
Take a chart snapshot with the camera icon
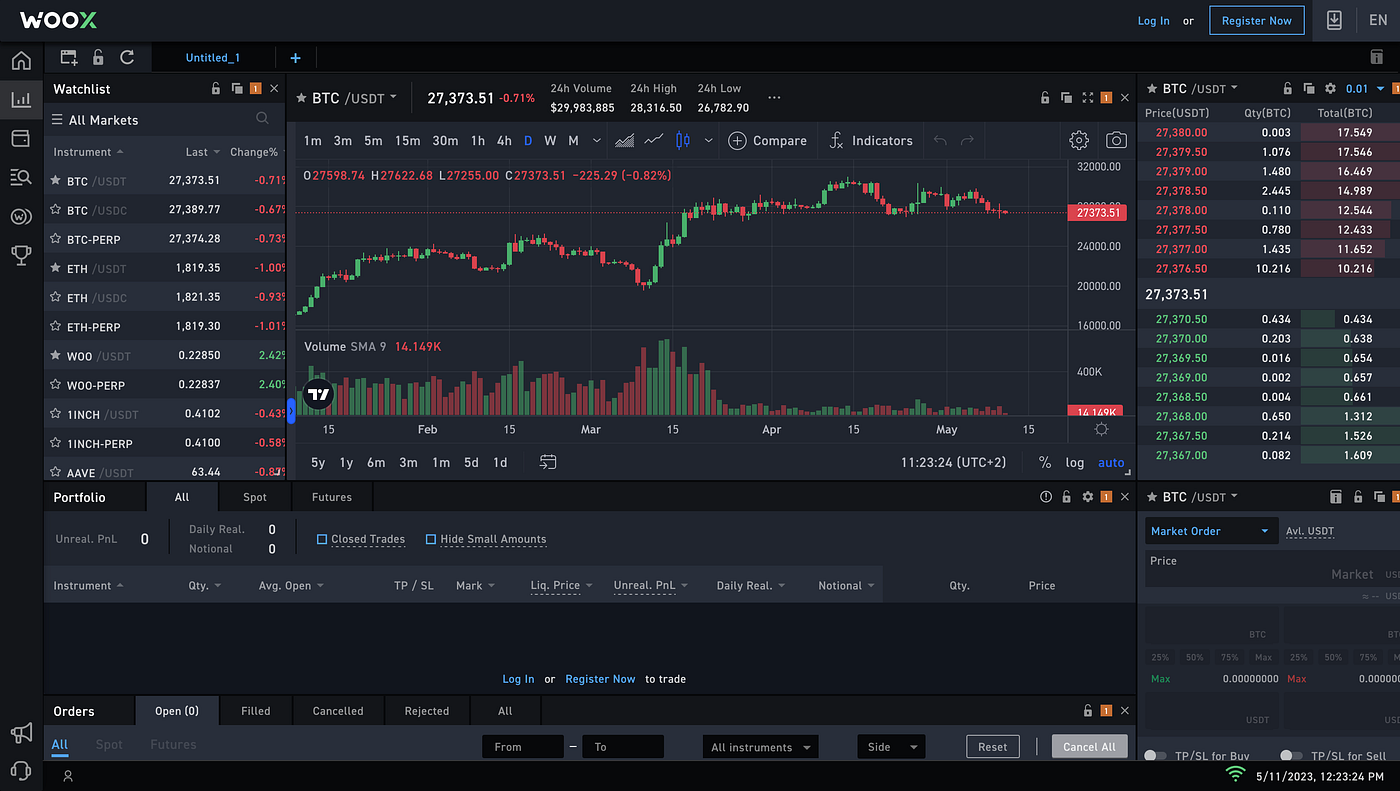click(x=1116, y=140)
